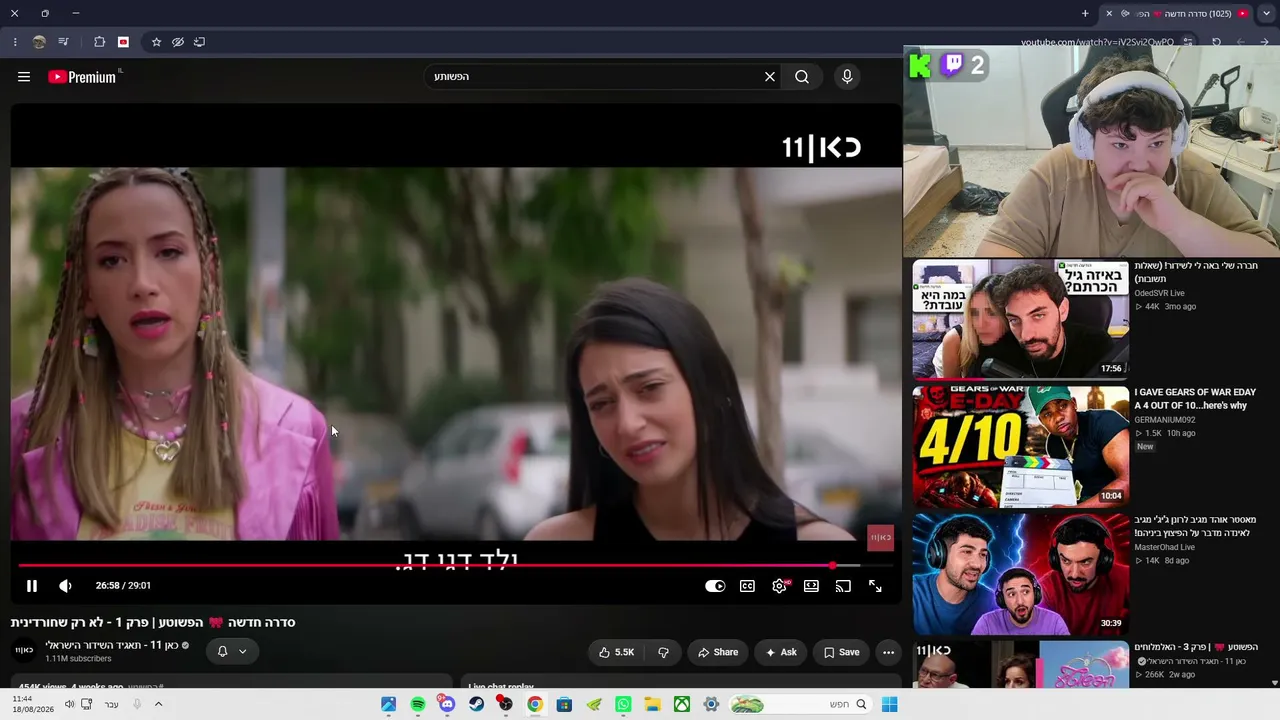Open the כאן 11 channel name link
This screenshot has height=720, width=1280.
(x=112, y=645)
